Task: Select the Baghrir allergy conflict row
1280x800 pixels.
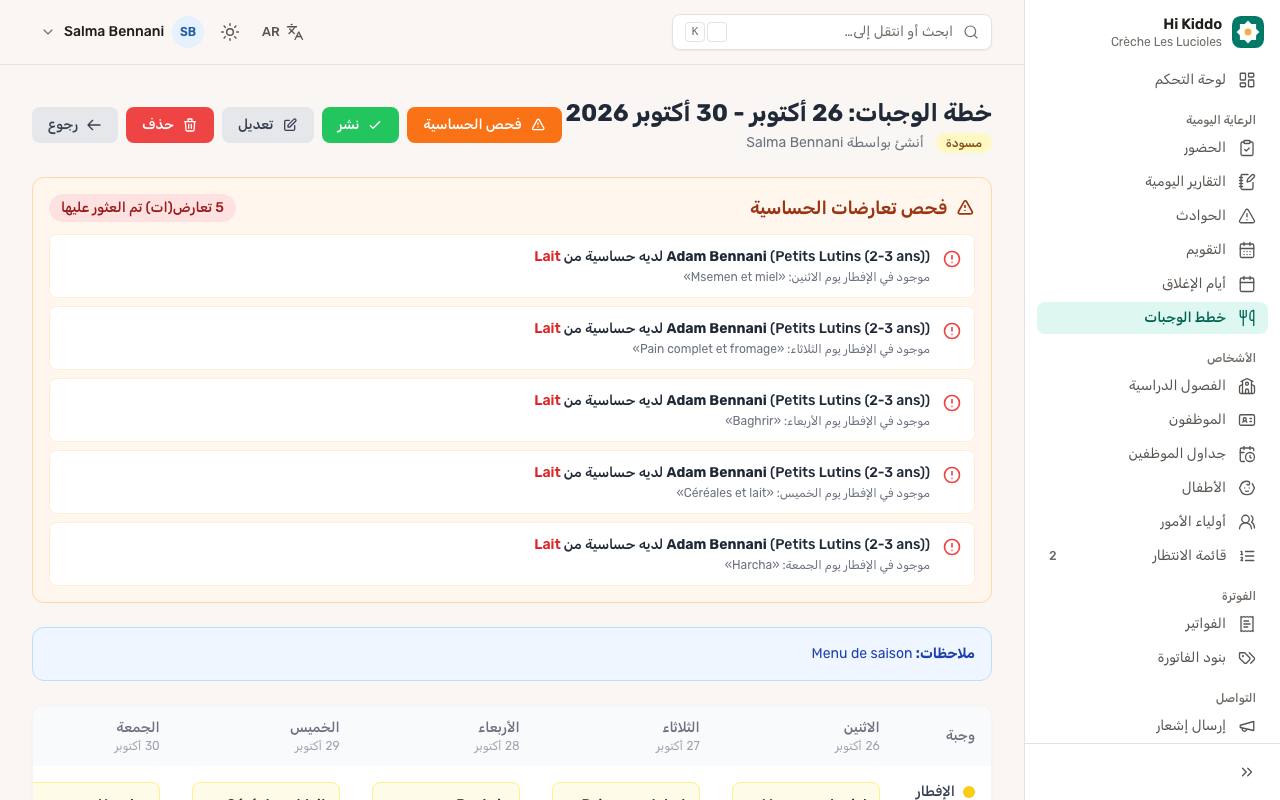Action: (x=512, y=410)
